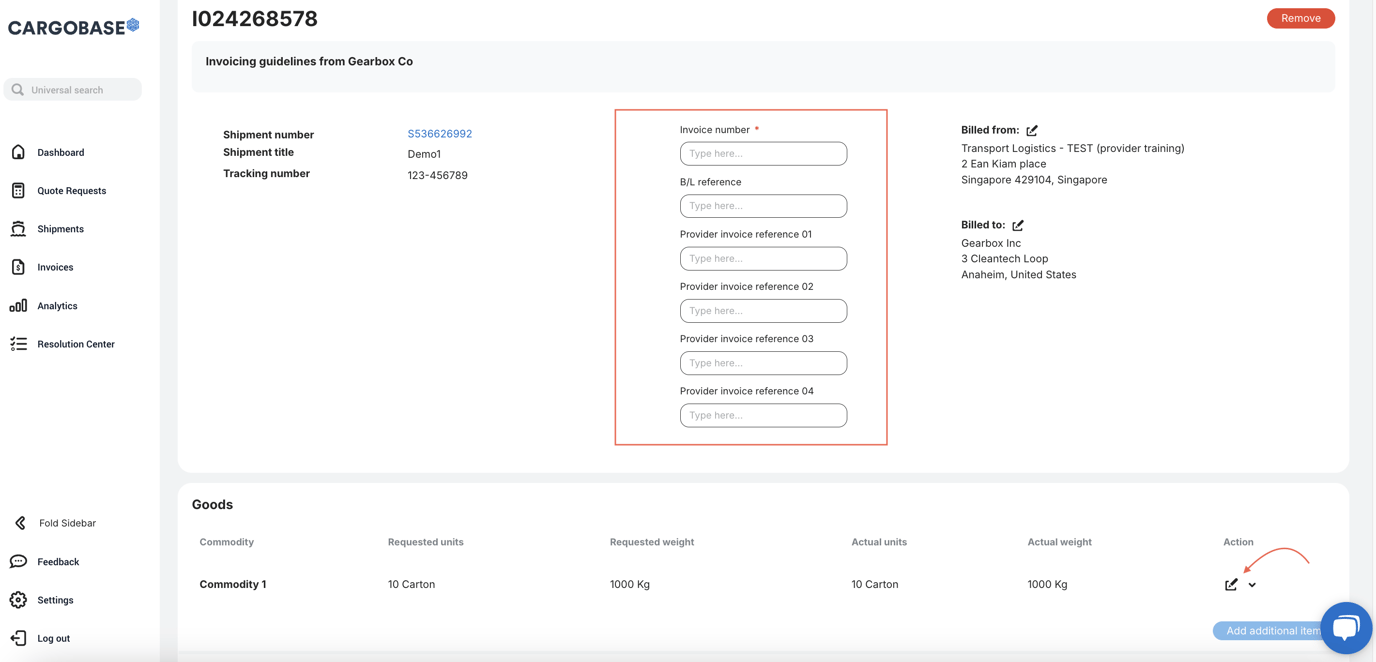Image resolution: width=1376 pixels, height=662 pixels.
Task: Click the Universal search field
Action: pos(72,89)
